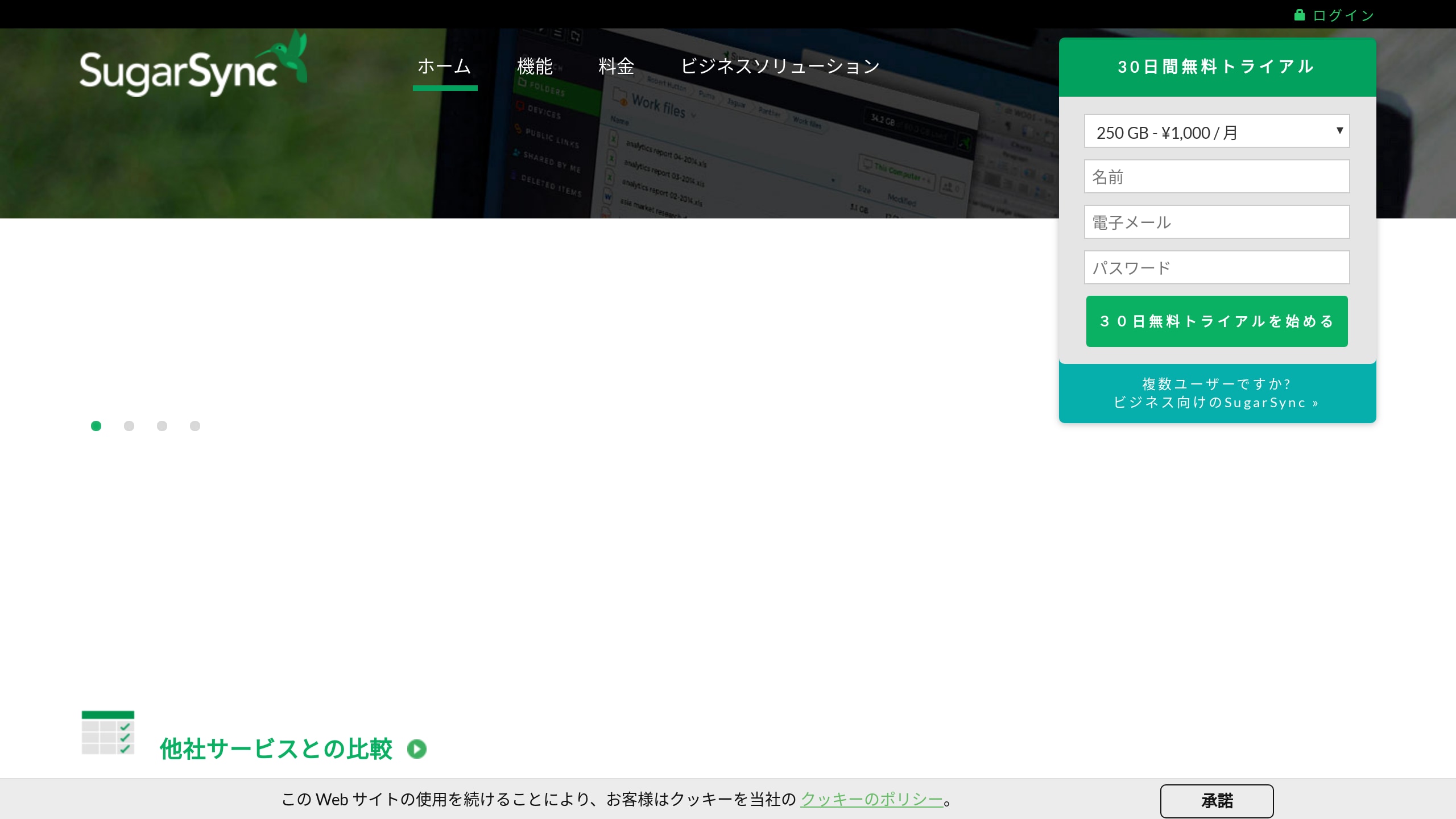The height and width of the screenshot is (819, 1456).
Task: Click the comparison table icon
Action: (x=108, y=733)
